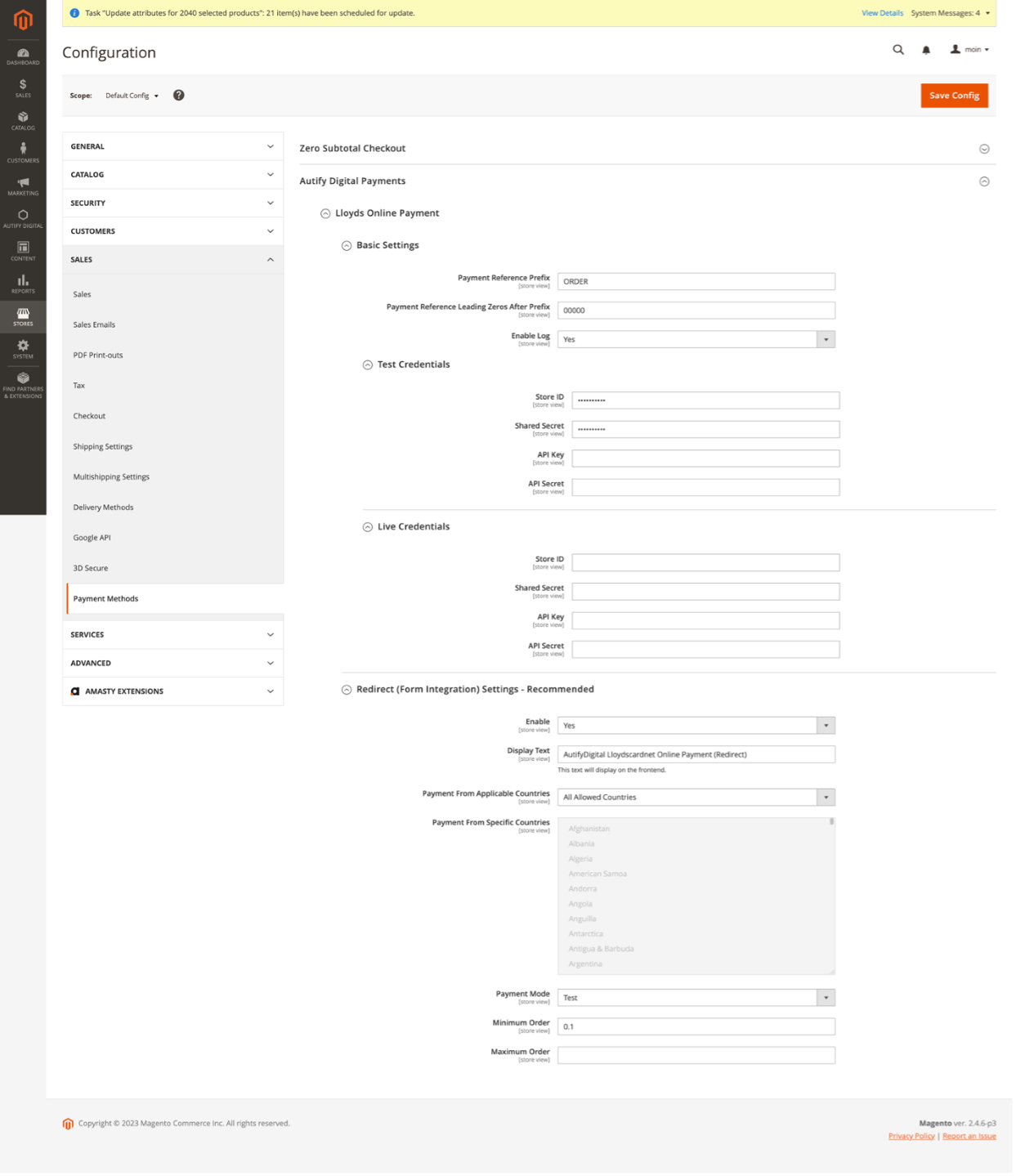
Task: Select the Multishipping Settings tab
Action: (x=175, y=477)
